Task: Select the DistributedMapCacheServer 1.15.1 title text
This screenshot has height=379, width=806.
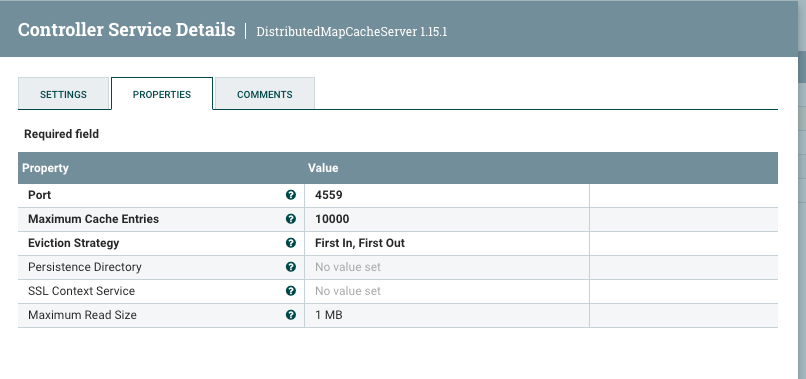Action: (352, 31)
